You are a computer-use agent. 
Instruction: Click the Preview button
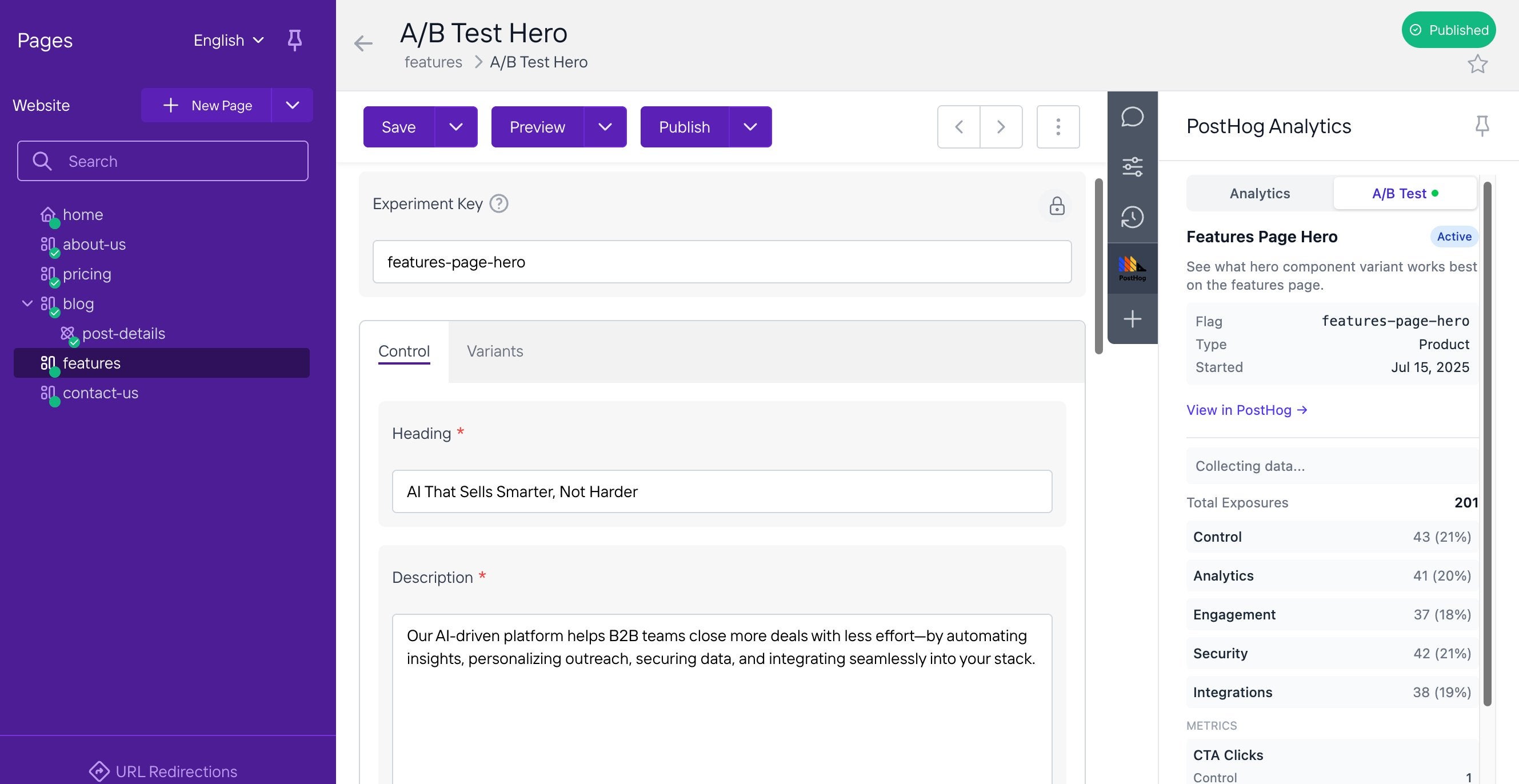click(x=537, y=127)
